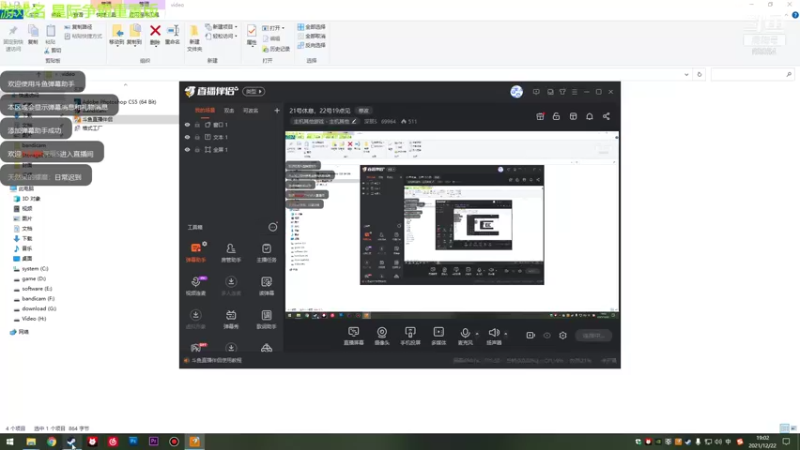Screen dimensions: 800x450
Task: Click 属性 properties in Explorer ribbon
Action: pos(252,35)
